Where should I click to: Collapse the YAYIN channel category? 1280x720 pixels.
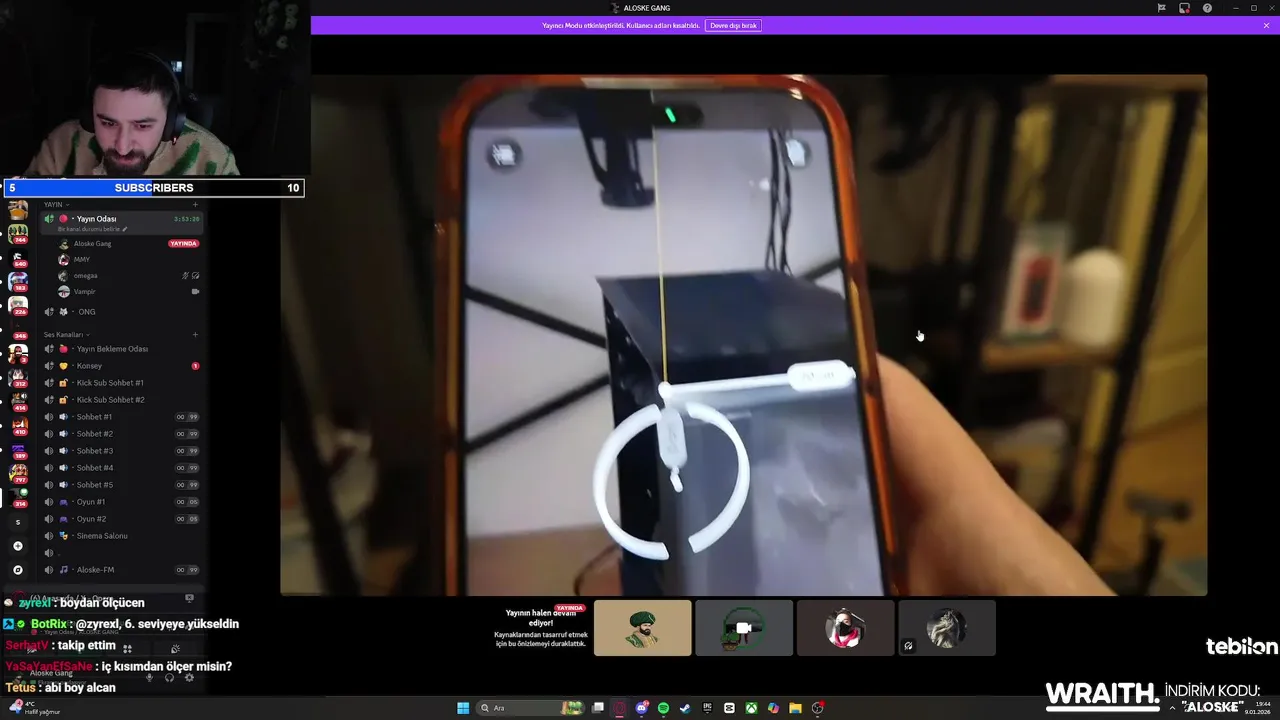pos(56,204)
